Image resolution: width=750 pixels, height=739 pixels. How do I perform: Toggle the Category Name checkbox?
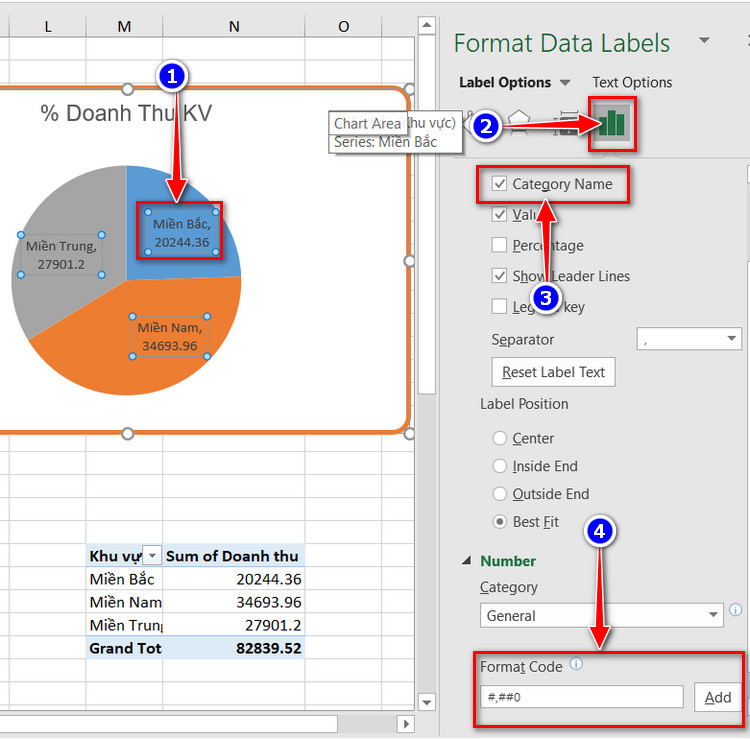coord(499,184)
